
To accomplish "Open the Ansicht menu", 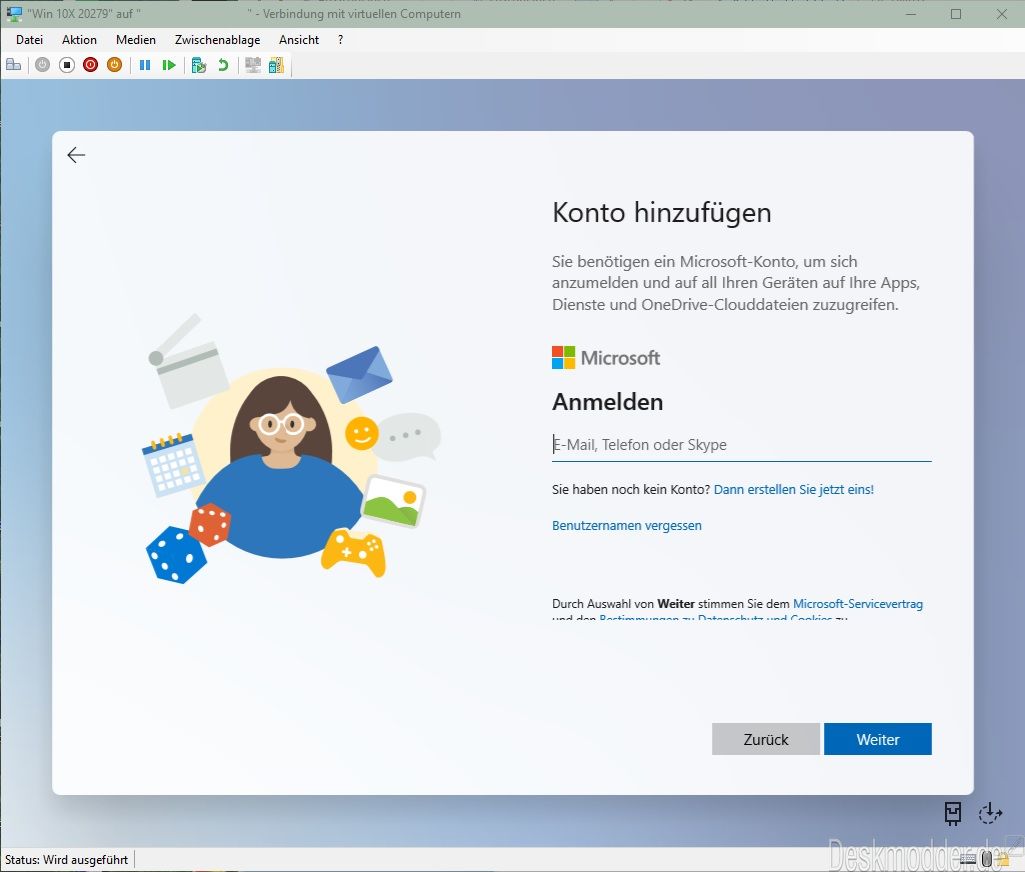I will (x=299, y=40).
